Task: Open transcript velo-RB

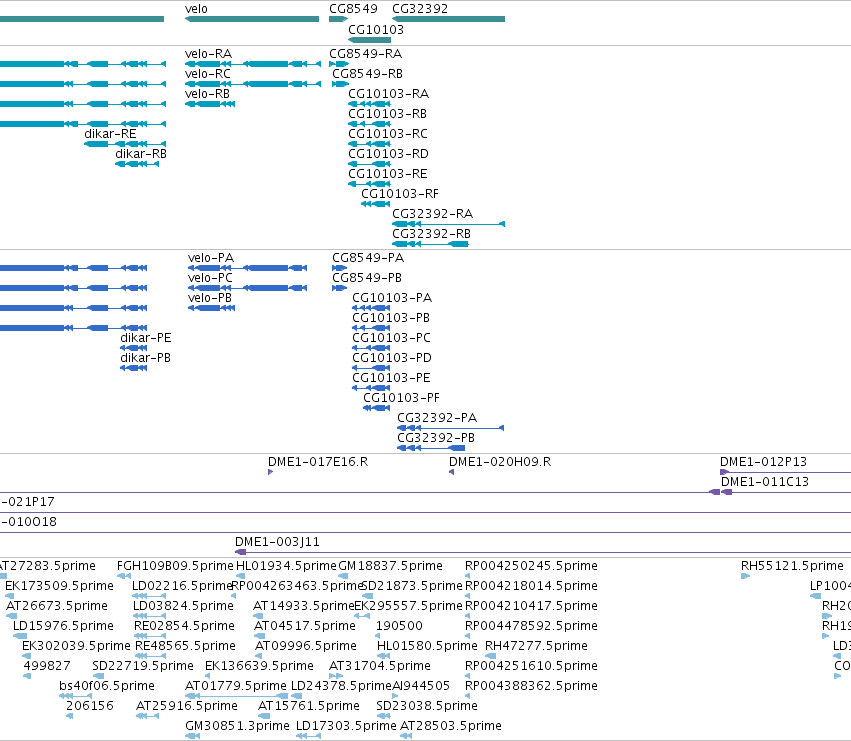Action: tap(207, 94)
